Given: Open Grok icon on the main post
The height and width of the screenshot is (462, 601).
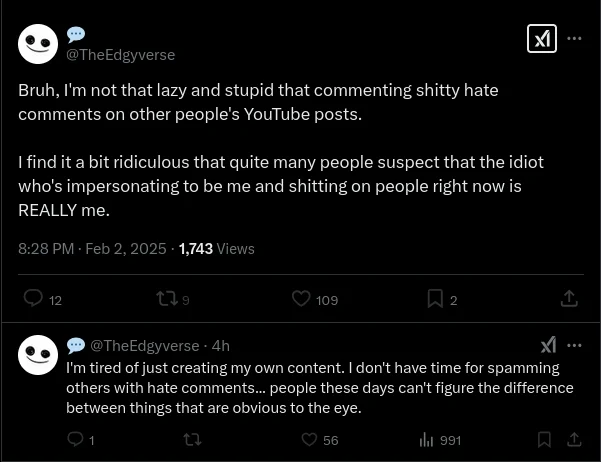Looking at the screenshot, I should tap(541, 38).
